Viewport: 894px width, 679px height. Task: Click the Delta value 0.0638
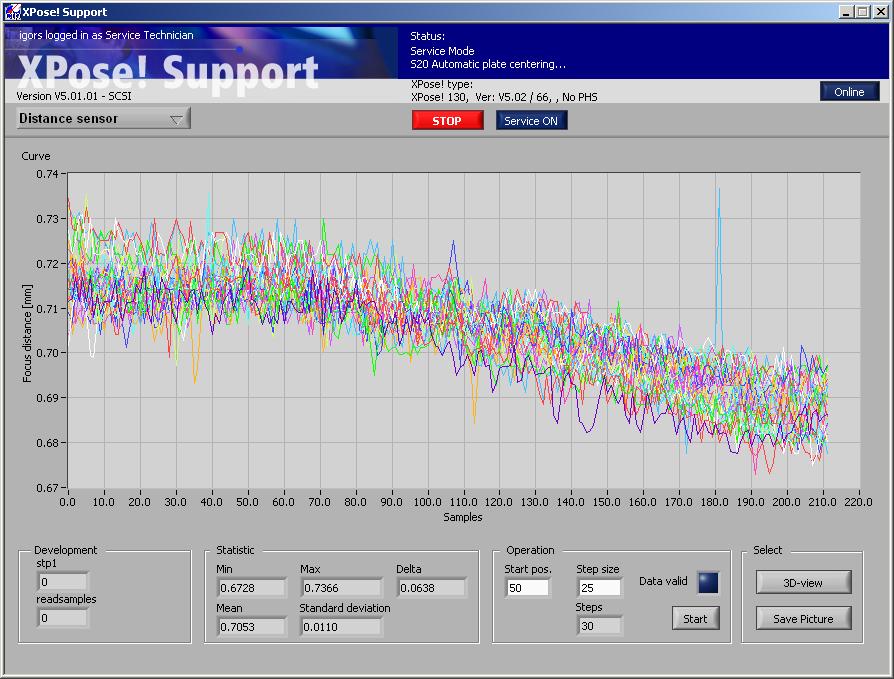pyautogui.click(x=432, y=588)
